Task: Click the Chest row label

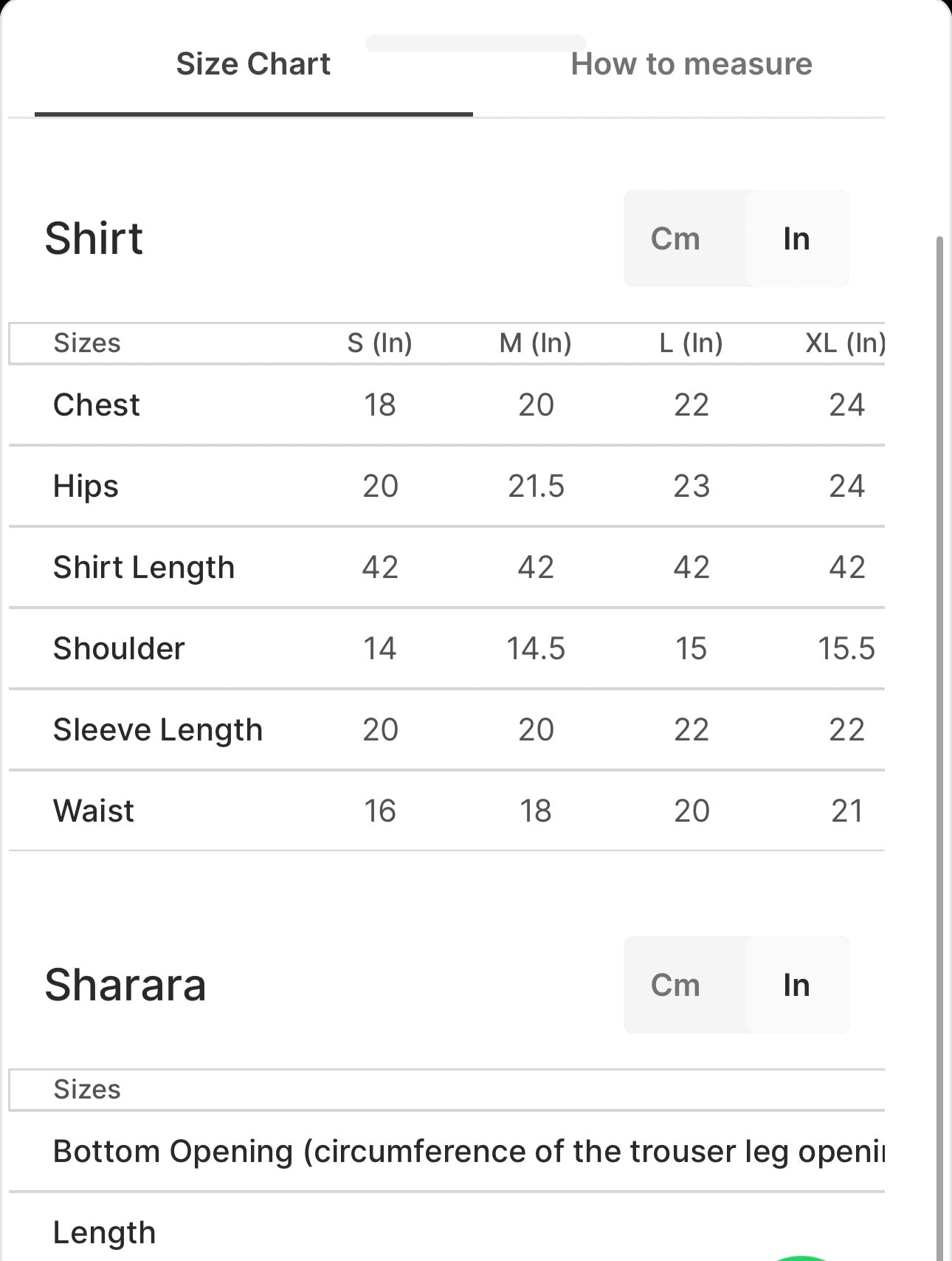Action: 97,405
